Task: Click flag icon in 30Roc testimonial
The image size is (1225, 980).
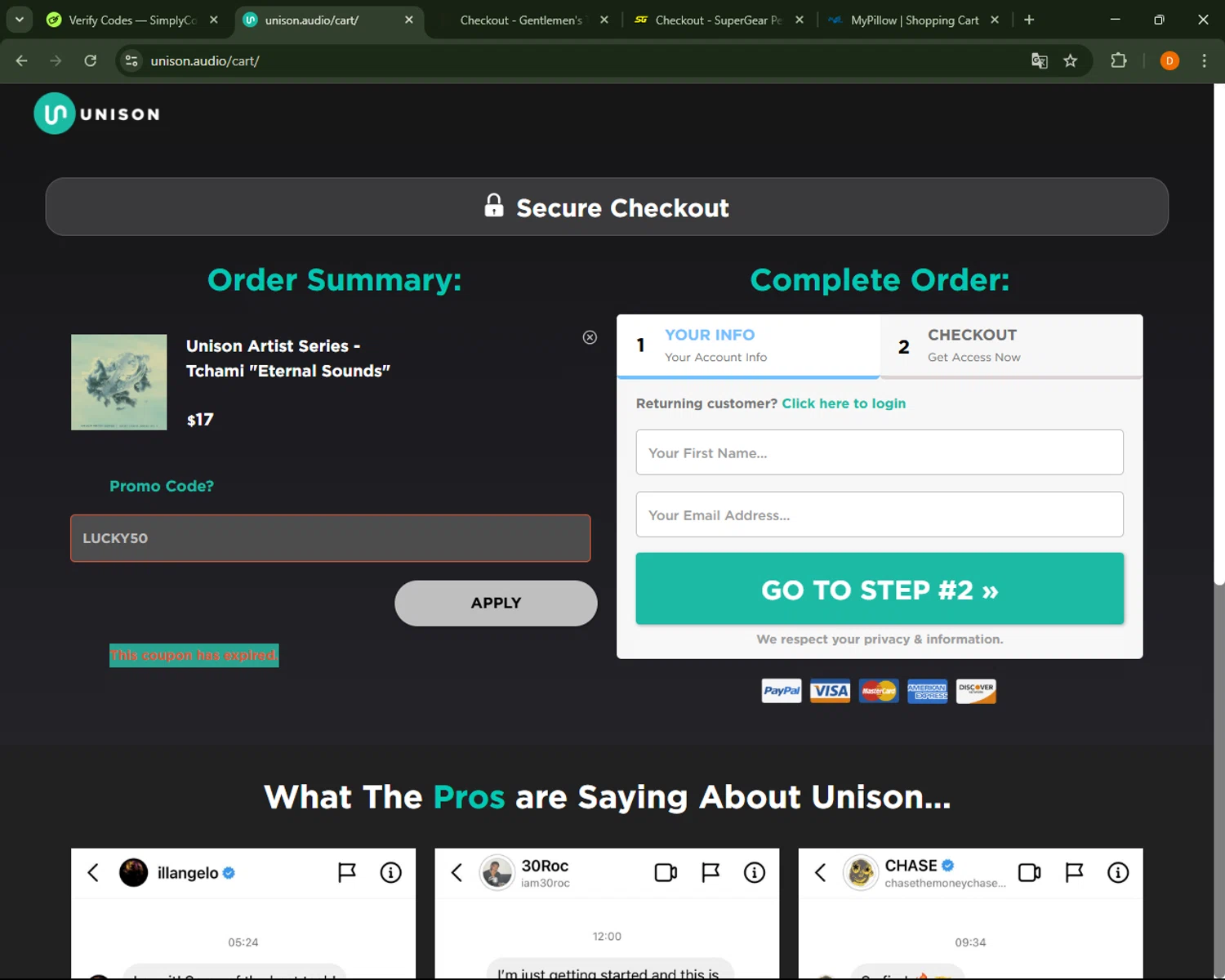Action: coord(710,872)
